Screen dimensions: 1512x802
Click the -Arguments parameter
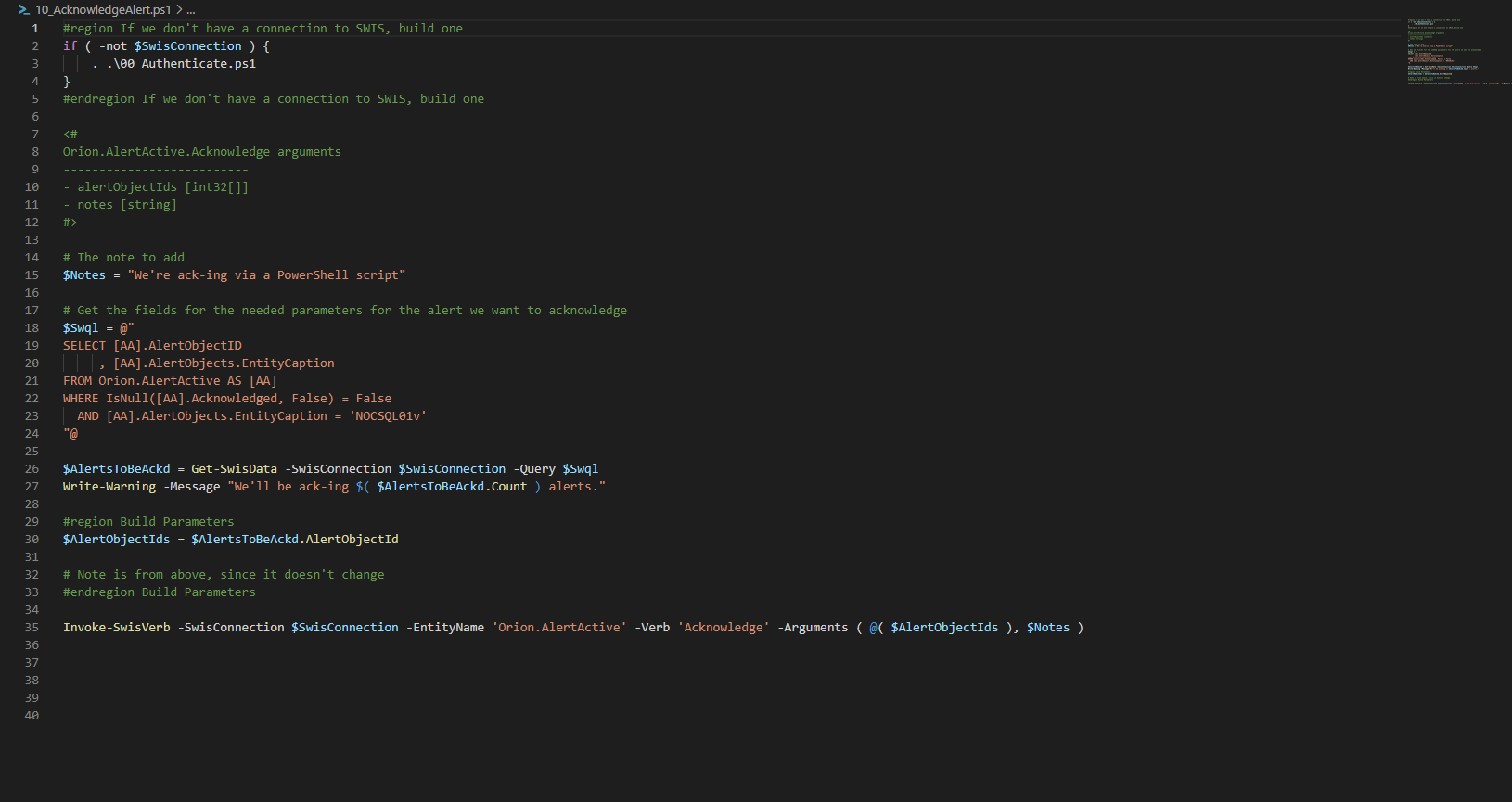coord(813,627)
